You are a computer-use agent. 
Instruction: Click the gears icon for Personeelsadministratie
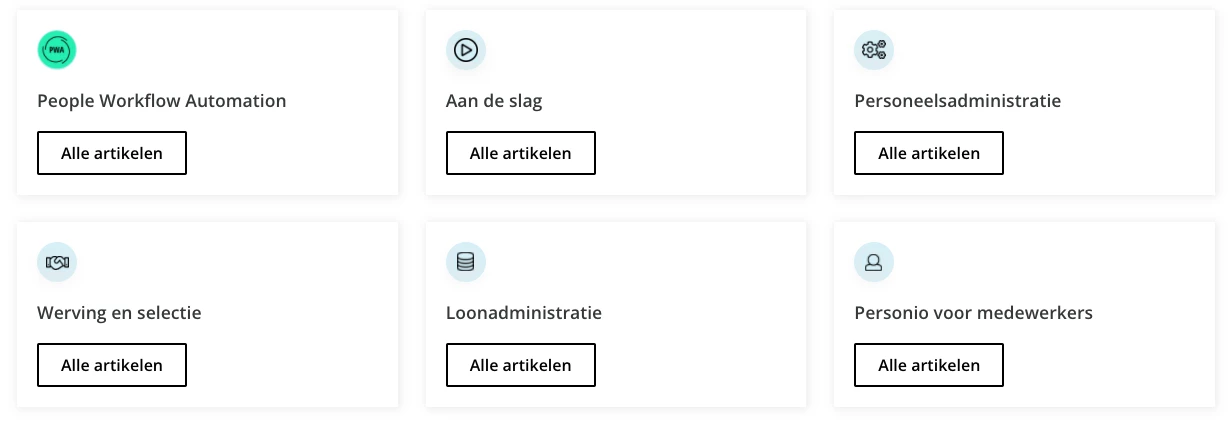point(874,50)
